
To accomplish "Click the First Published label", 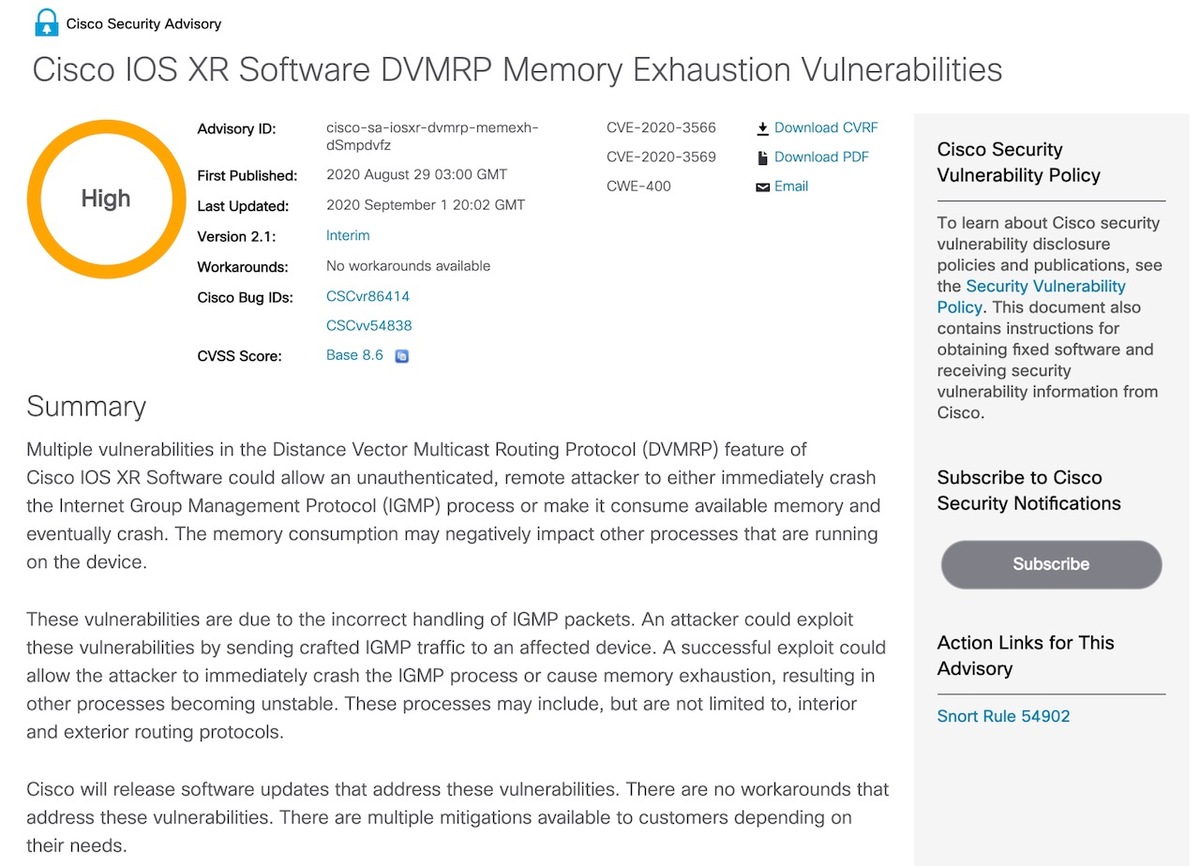I will 247,176.
